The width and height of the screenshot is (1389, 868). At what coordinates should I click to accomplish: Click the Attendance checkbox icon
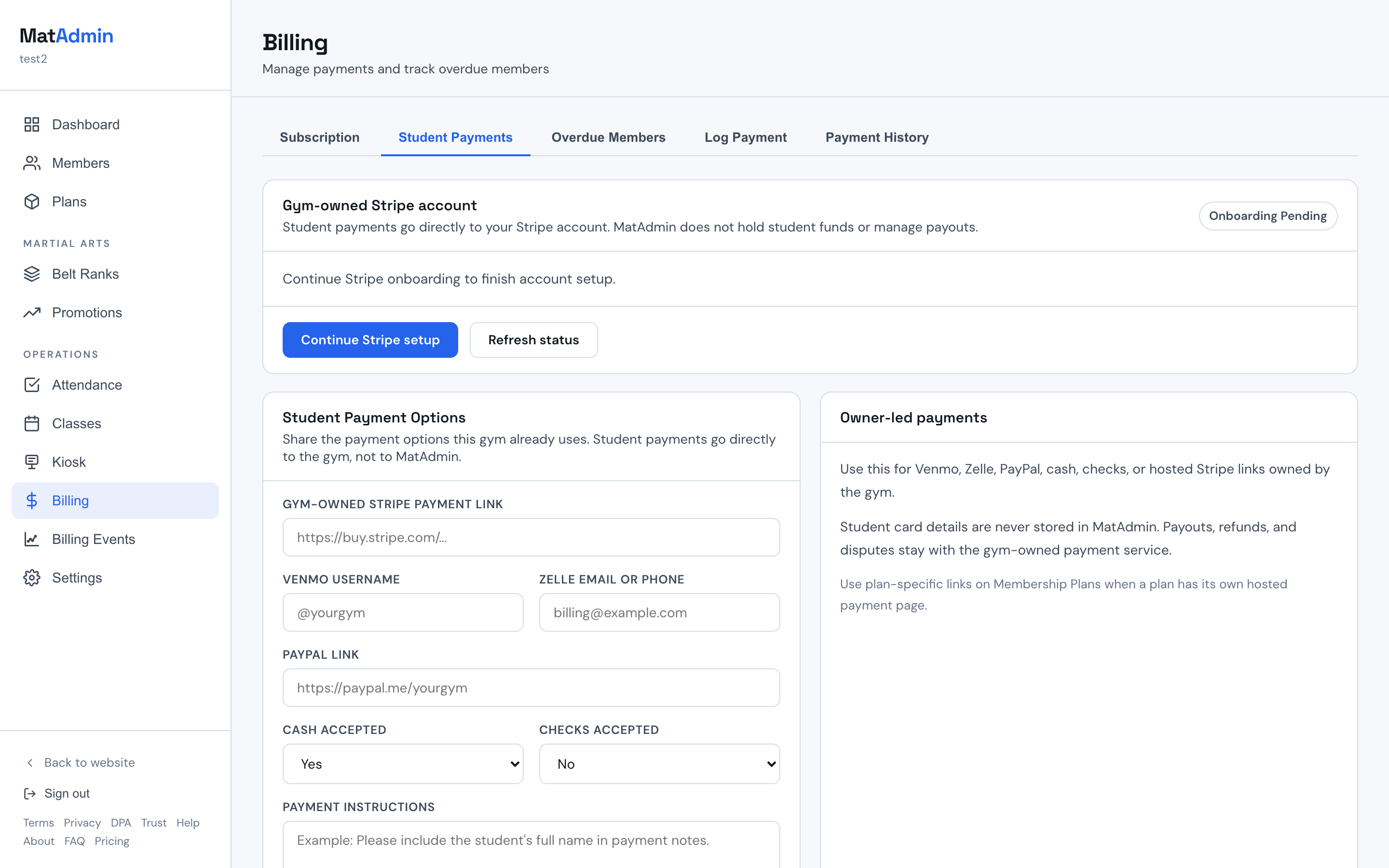pyautogui.click(x=31, y=385)
